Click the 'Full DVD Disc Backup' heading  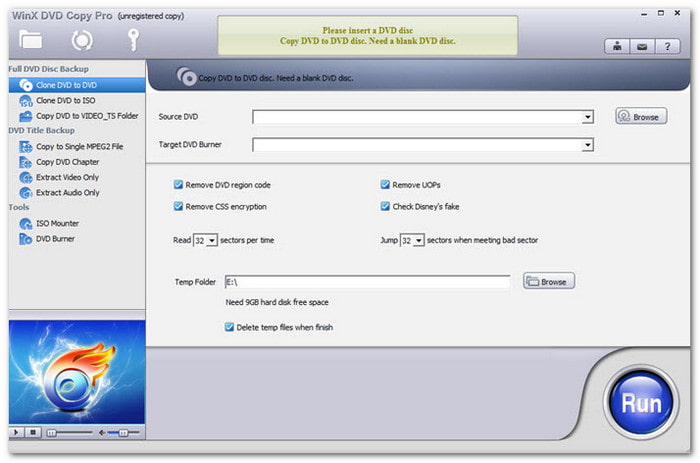click(49, 69)
